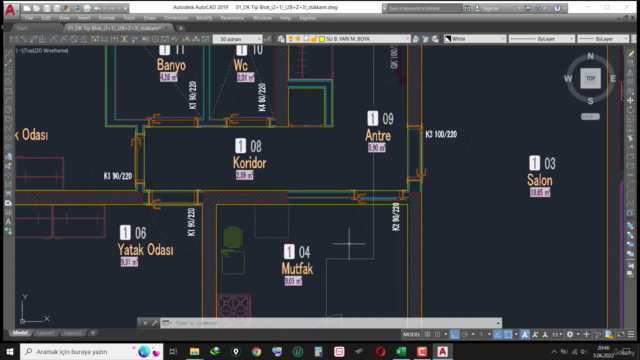Open the layer dropdown SU B. YARI M. BOYA
640x360 pixels.
pos(348,39)
